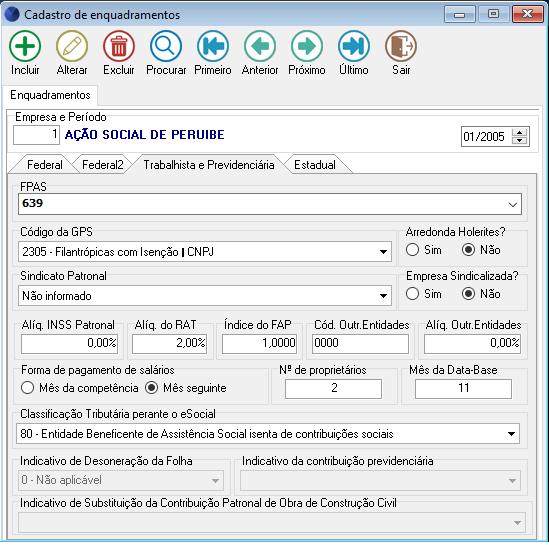Expand the FPAS dropdown
The width and height of the screenshot is (549, 545).
click(x=513, y=204)
